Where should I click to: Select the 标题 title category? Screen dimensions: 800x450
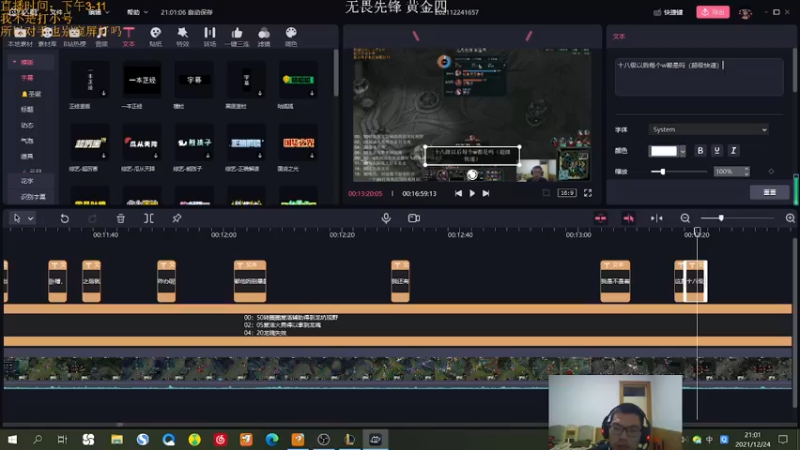pos(27,109)
